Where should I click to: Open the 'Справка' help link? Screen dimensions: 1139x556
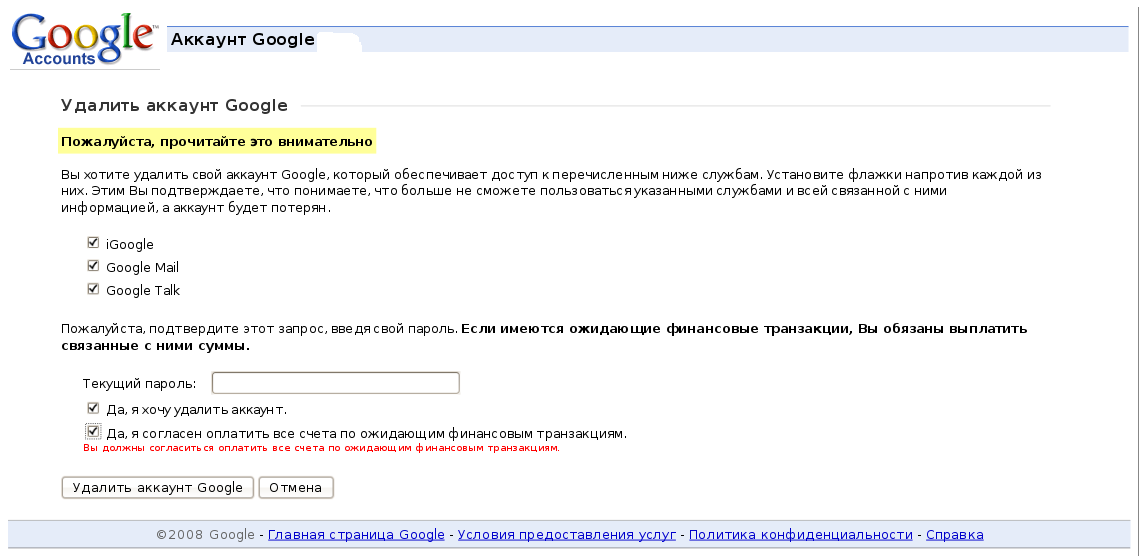pos(954,535)
